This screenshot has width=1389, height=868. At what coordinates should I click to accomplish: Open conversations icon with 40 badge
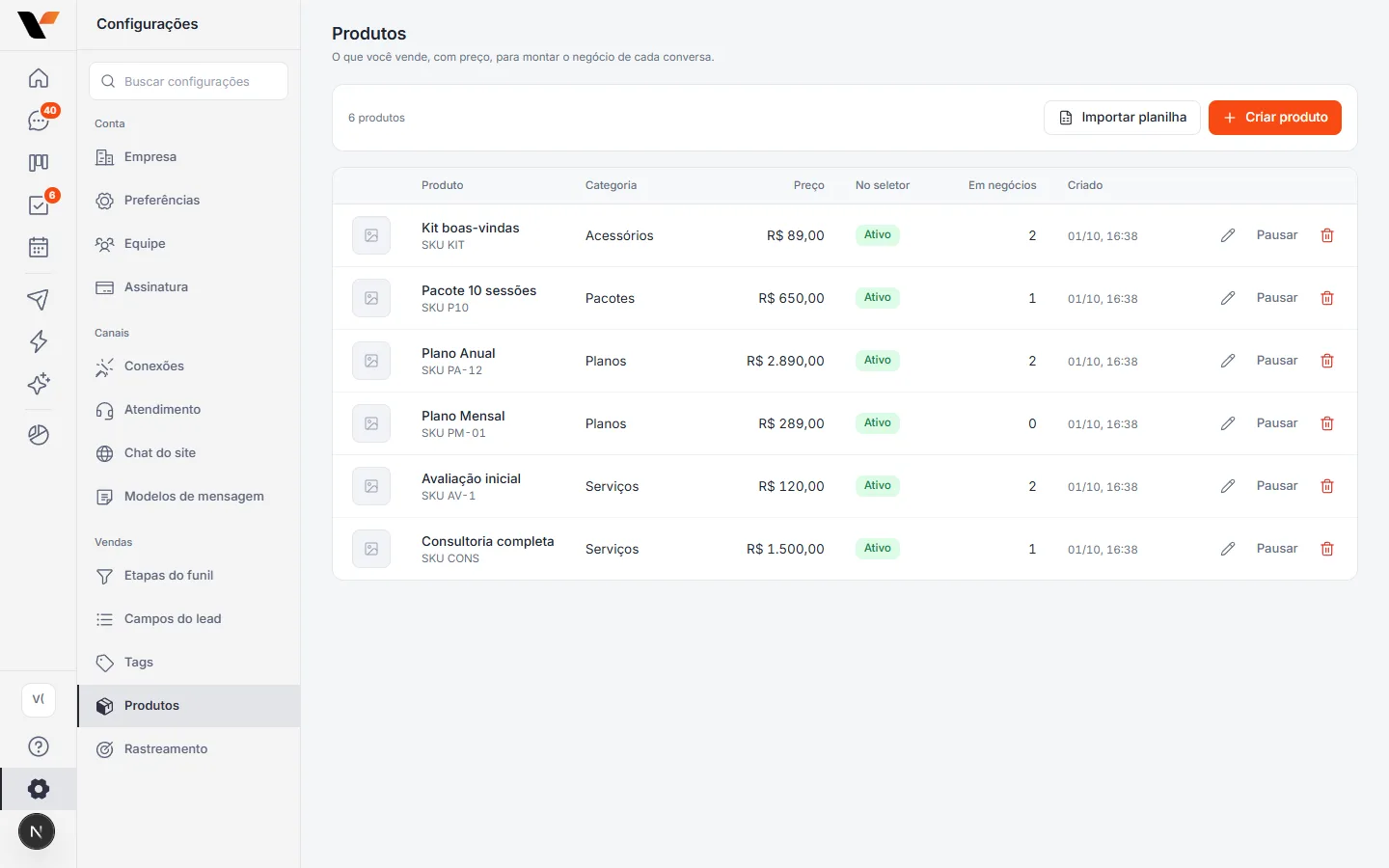pyautogui.click(x=39, y=121)
